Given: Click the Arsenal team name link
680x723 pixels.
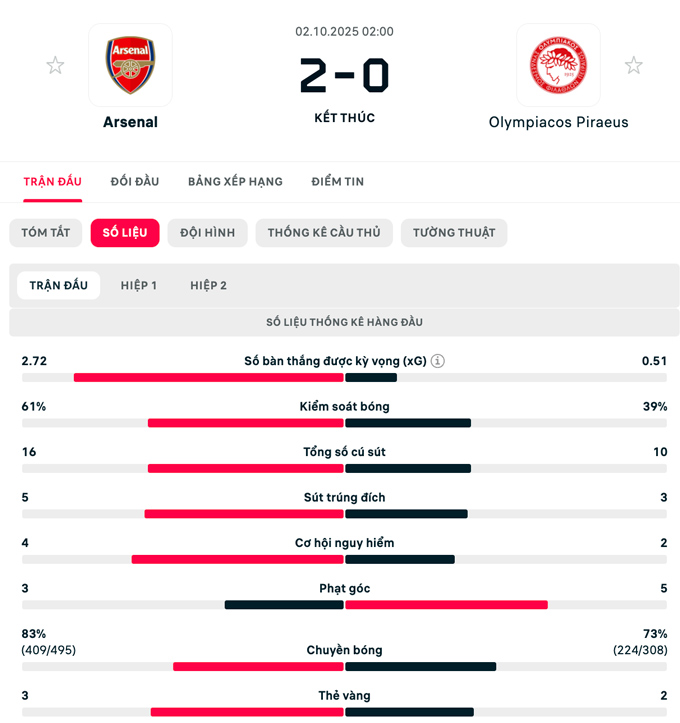Looking at the screenshot, I should point(130,122).
